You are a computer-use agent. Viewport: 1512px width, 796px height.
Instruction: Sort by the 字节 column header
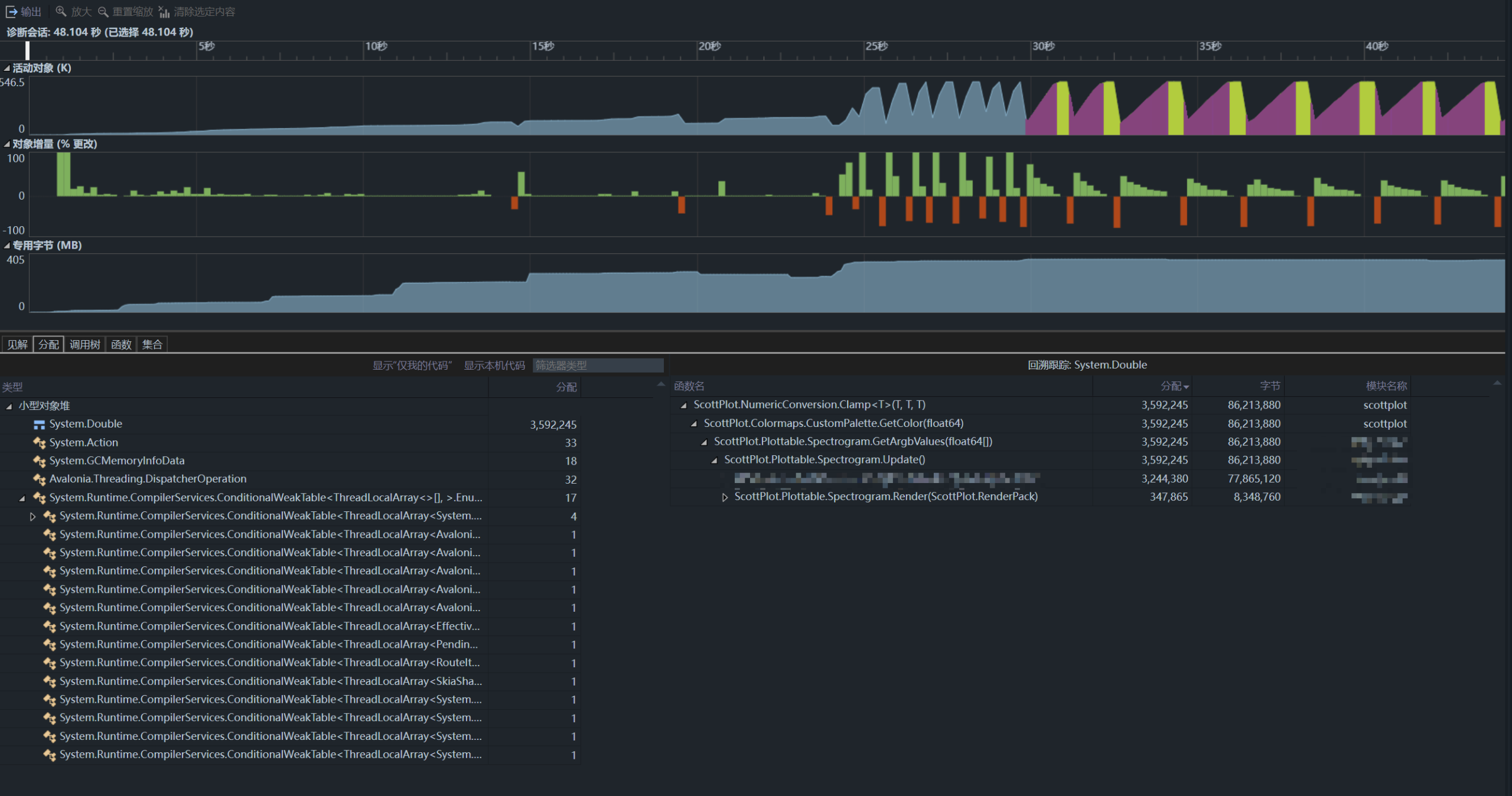pos(1269,386)
